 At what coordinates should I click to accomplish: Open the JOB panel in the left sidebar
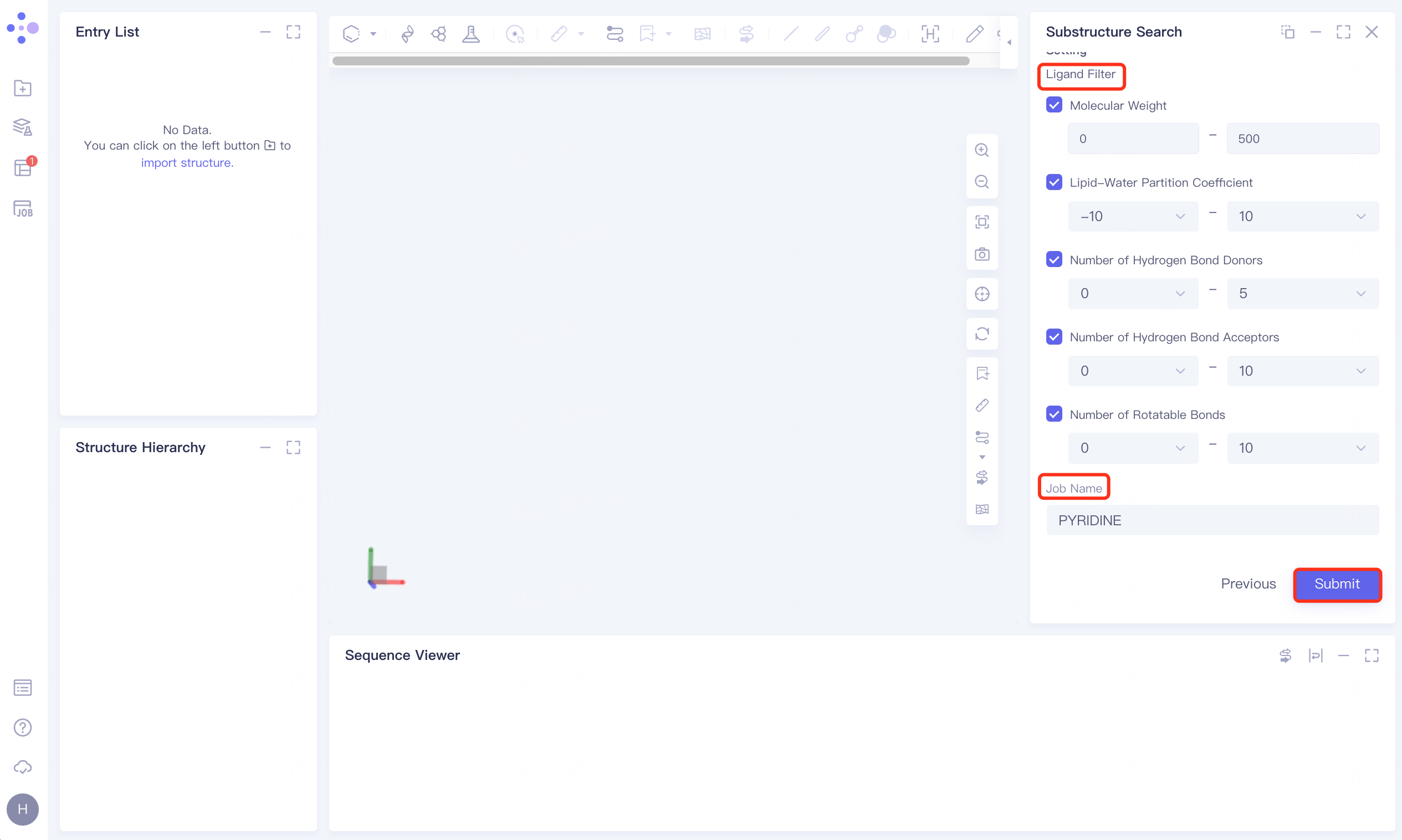click(x=23, y=209)
